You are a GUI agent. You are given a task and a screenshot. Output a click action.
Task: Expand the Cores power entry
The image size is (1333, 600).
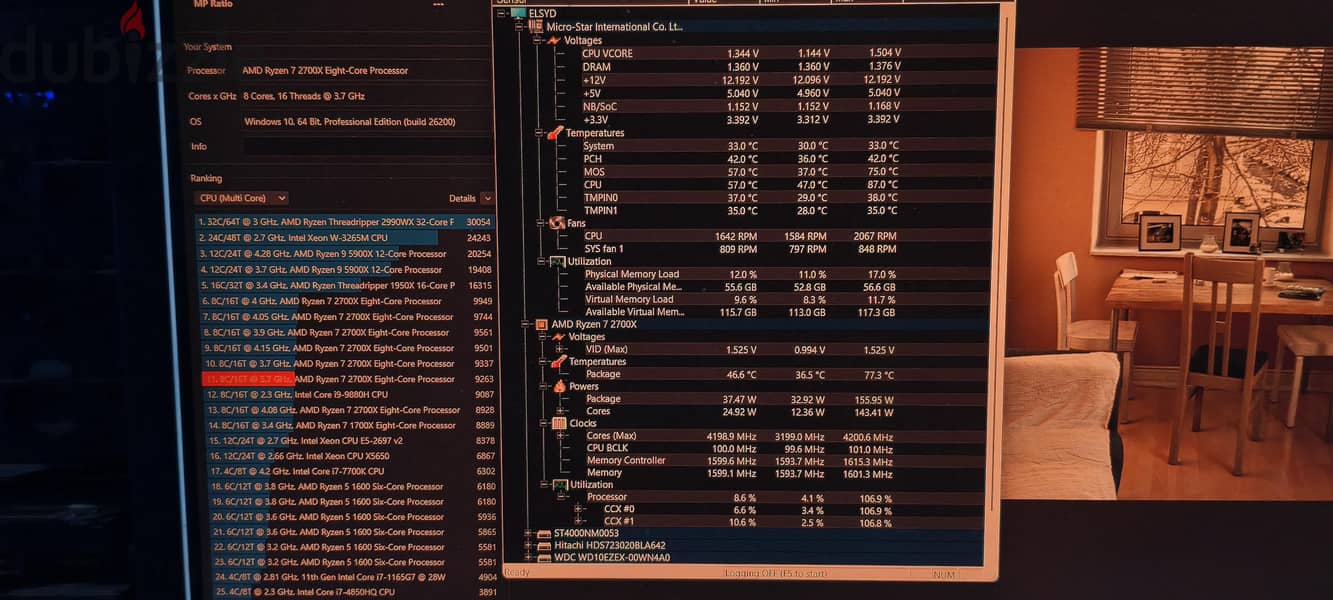562,411
